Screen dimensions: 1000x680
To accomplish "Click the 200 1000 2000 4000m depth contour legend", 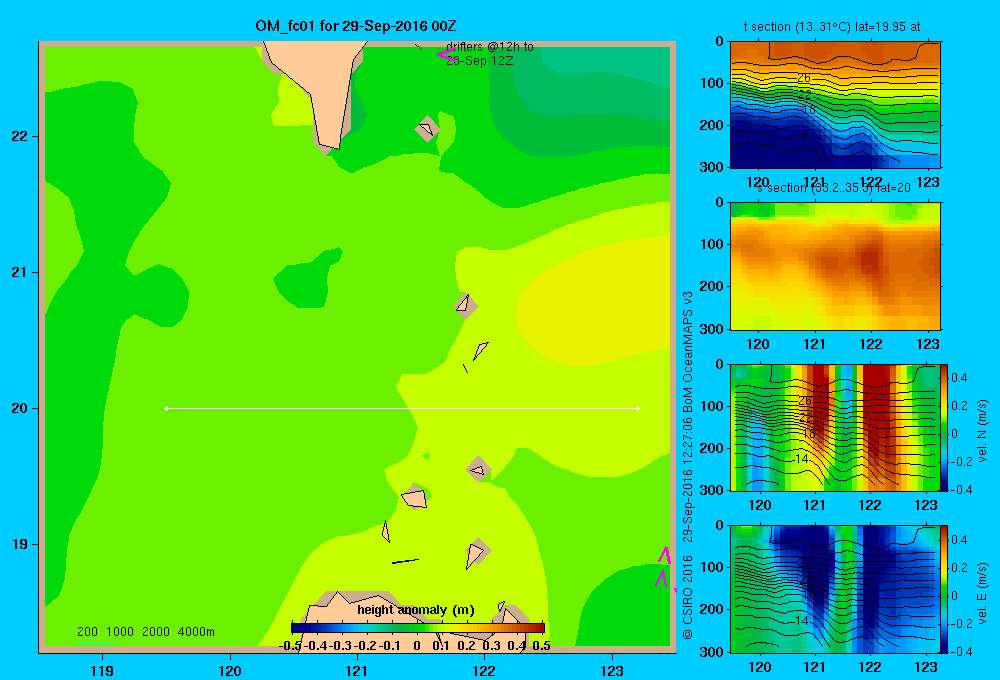I will pyautogui.click(x=145, y=632).
